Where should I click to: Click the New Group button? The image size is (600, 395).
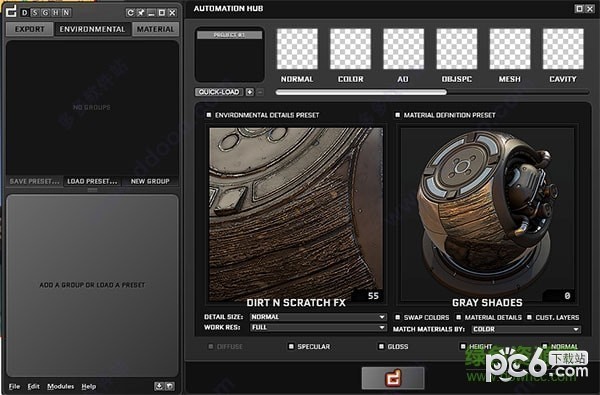click(150, 181)
